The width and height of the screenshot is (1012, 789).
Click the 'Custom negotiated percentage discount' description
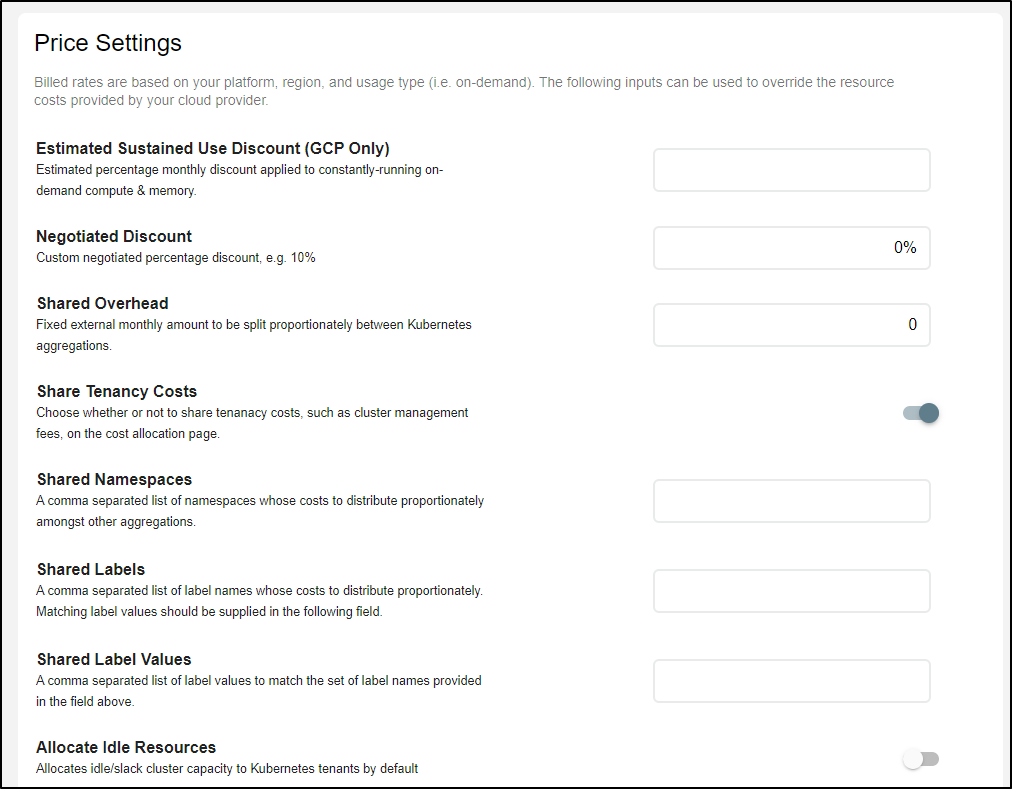click(x=176, y=258)
